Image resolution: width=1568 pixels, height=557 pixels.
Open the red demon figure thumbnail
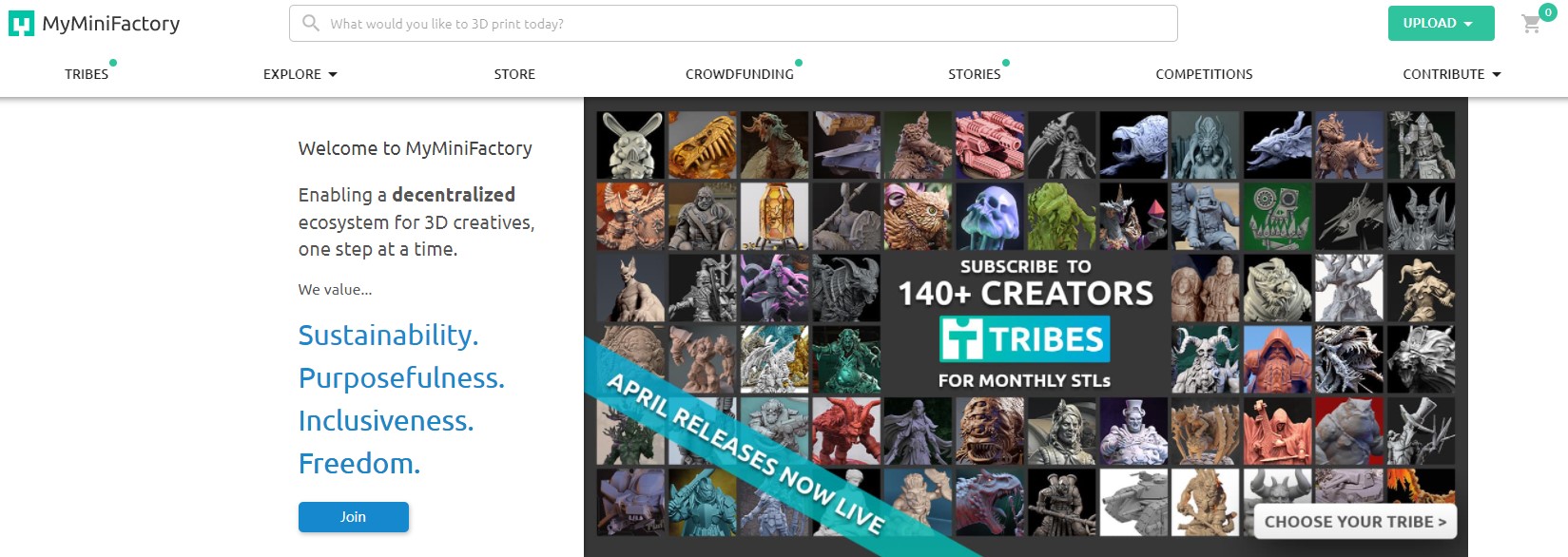click(x=846, y=432)
